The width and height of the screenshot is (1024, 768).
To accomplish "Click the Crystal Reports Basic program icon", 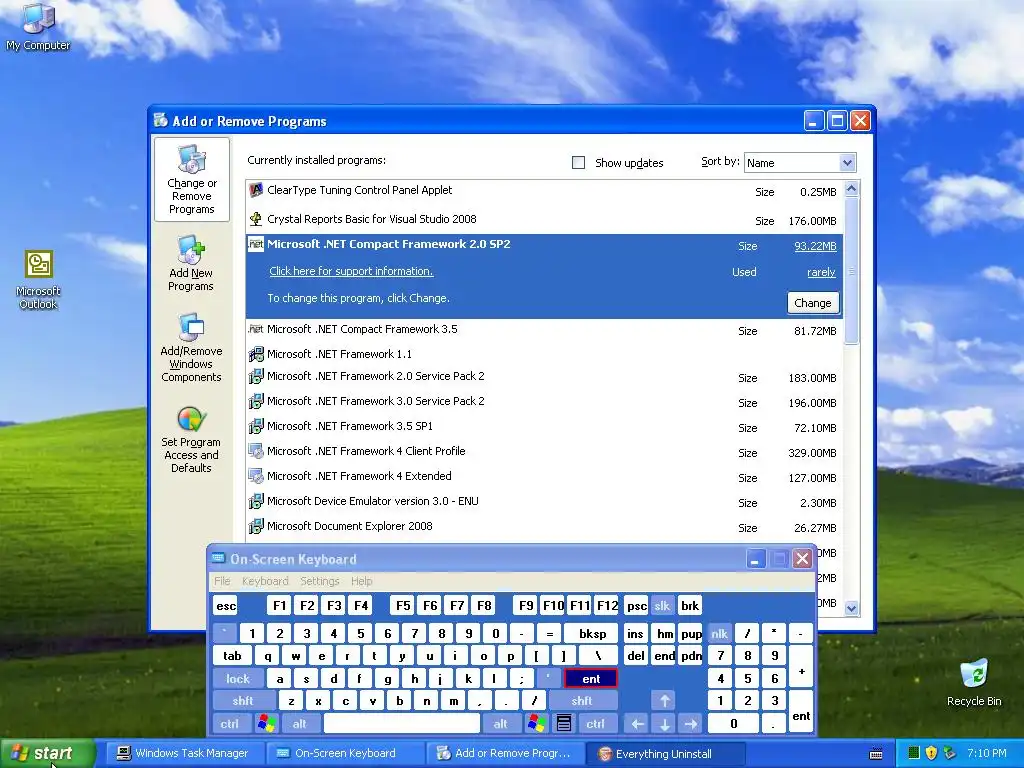I will point(256,219).
